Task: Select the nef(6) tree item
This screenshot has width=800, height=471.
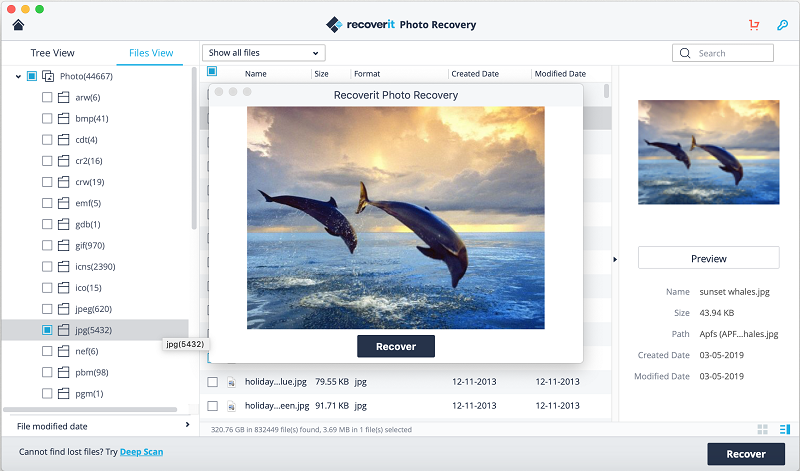Action: 87,352
